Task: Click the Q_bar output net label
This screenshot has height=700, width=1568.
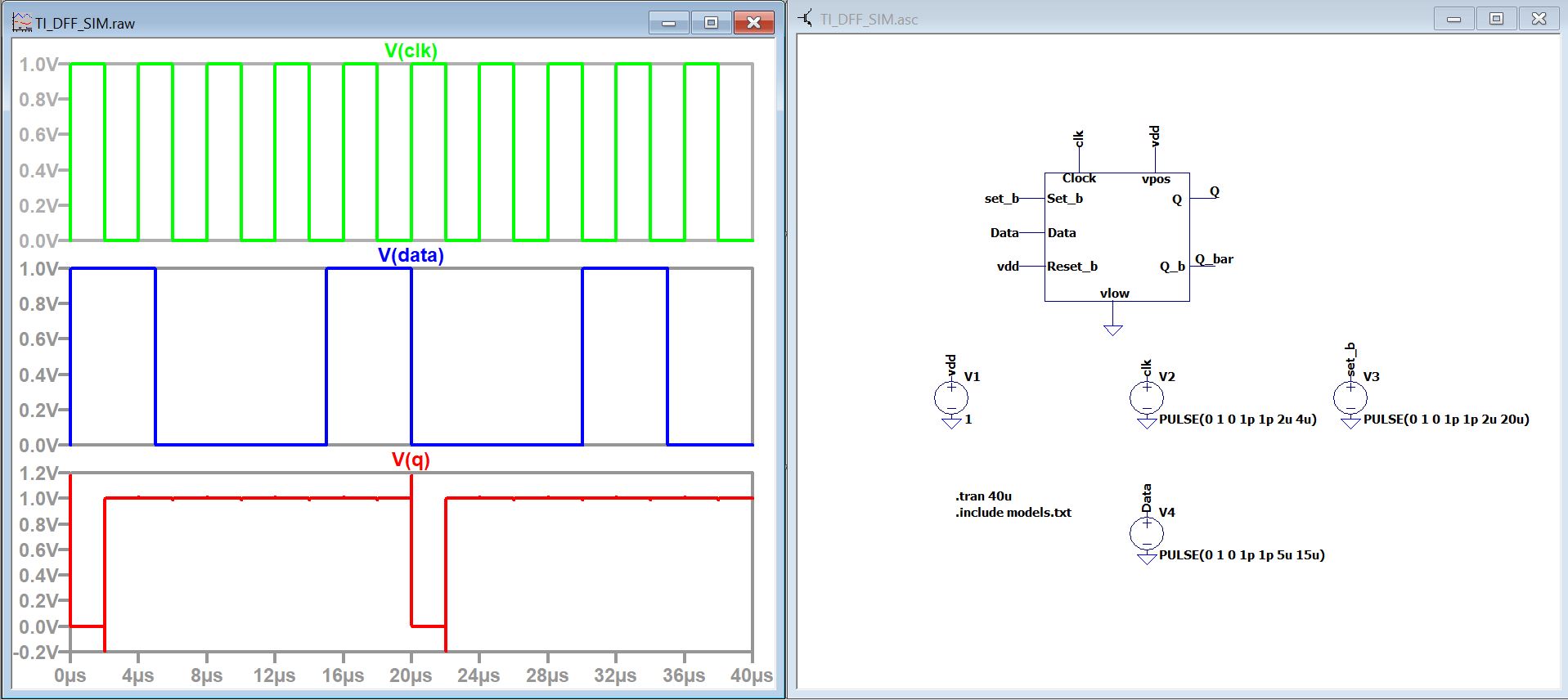Action: point(1214,259)
